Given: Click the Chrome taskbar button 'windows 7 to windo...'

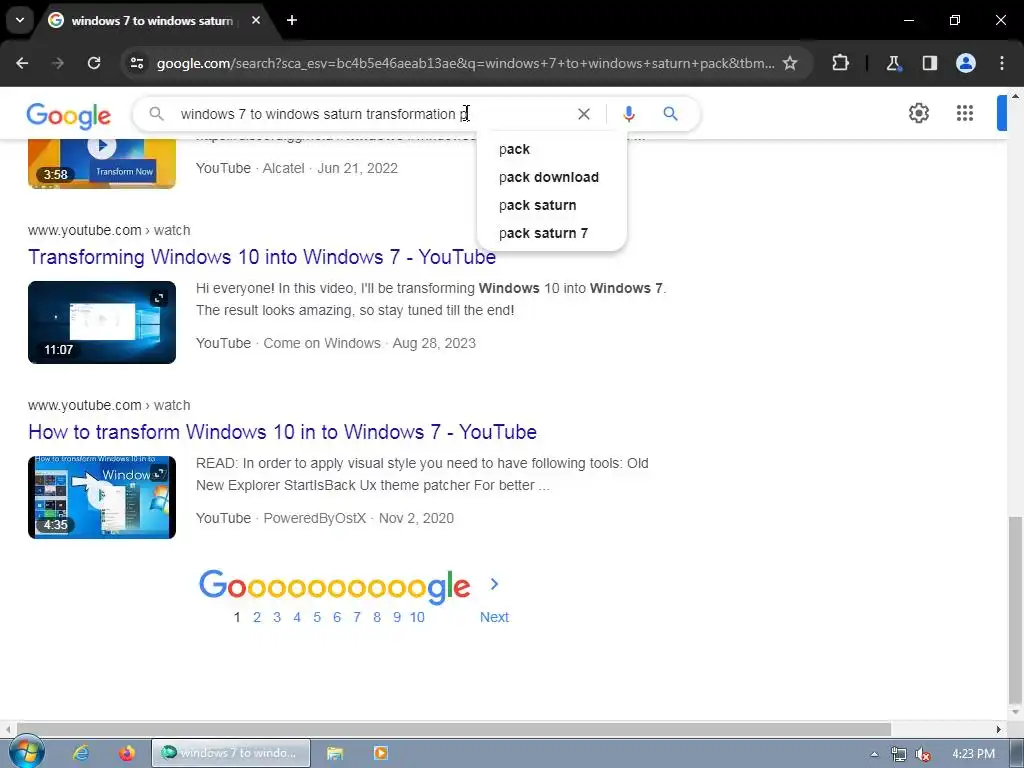Looking at the screenshot, I should pos(231,753).
